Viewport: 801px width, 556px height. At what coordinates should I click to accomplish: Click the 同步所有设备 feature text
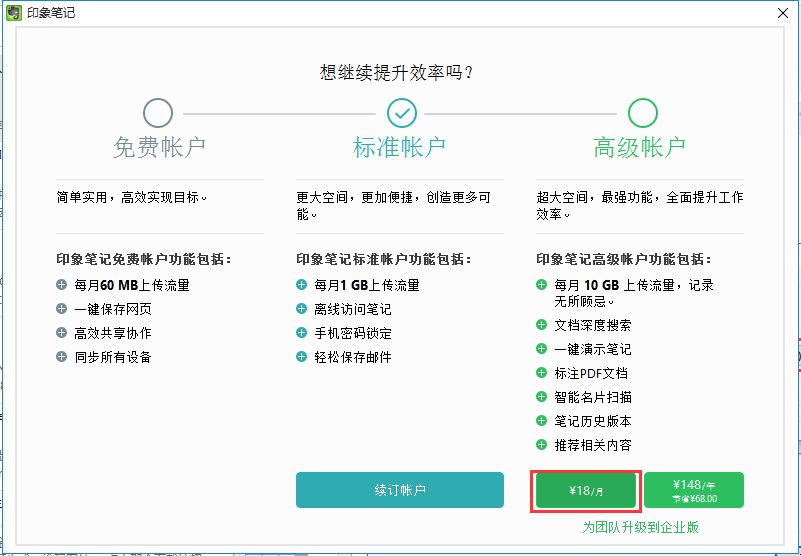click(113, 357)
